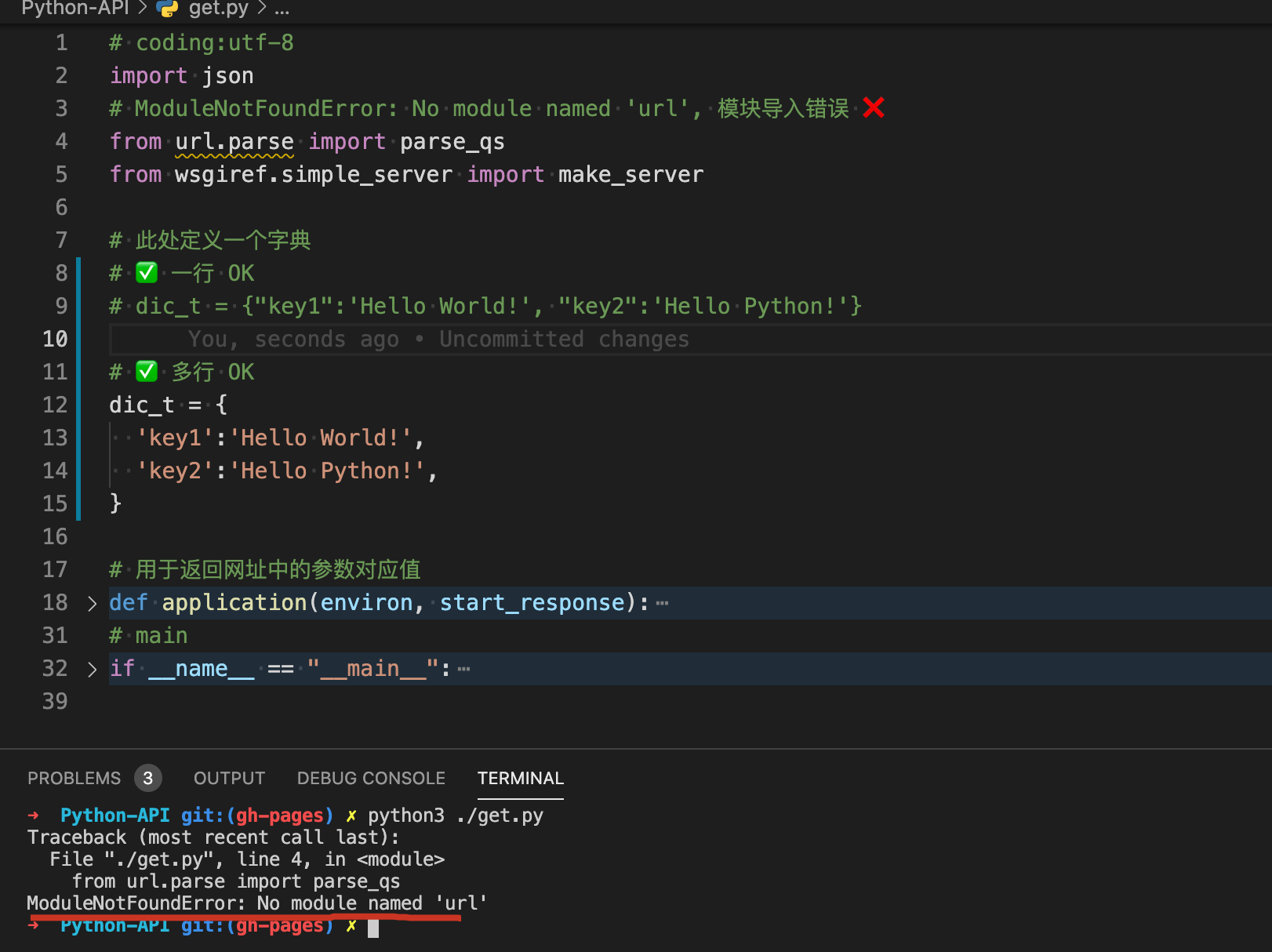
Task: Click ModuleNotFoundError line in terminal
Action: (x=257, y=903)
